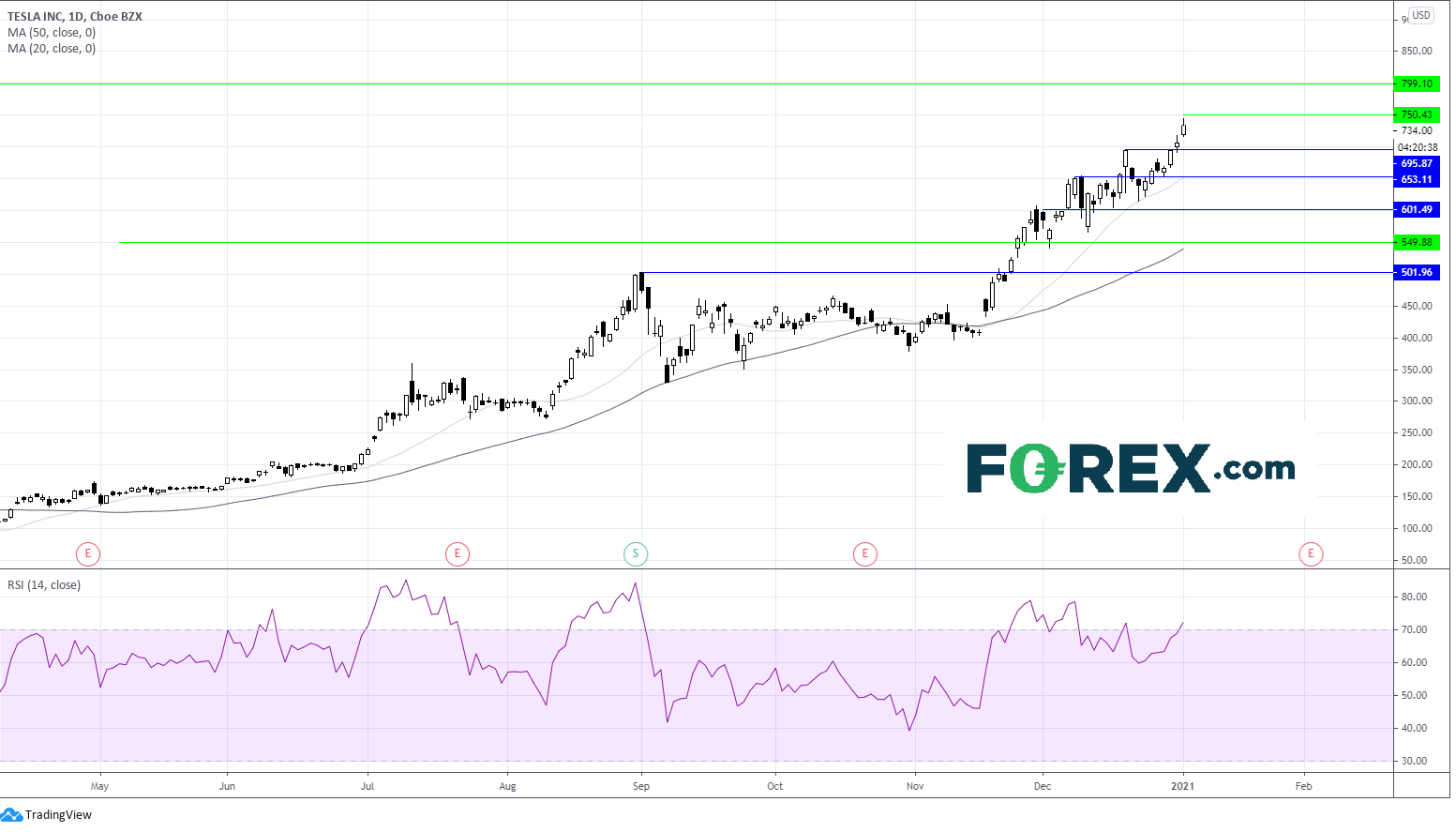Screen dimensions: 1456x832
Task: Click the RSI 30.00 axis value
Action: coord(1415,762)
